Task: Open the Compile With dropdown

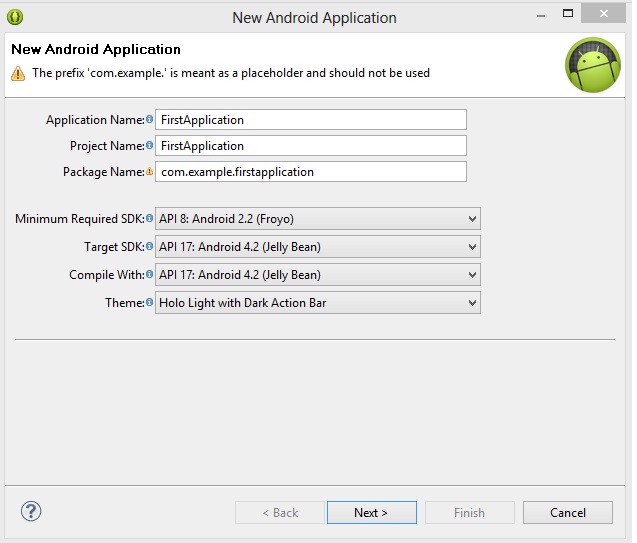Action: point(318,275)
